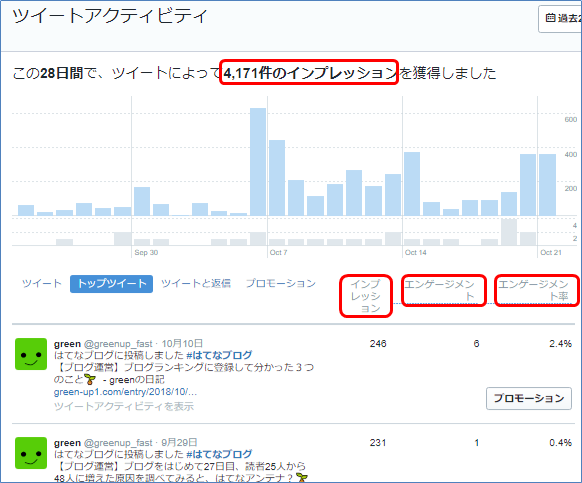The height and width of the screenshot is (483, 582).
Task: Click the 10月10日 tweet date
Action: click(x=182, y=343)
